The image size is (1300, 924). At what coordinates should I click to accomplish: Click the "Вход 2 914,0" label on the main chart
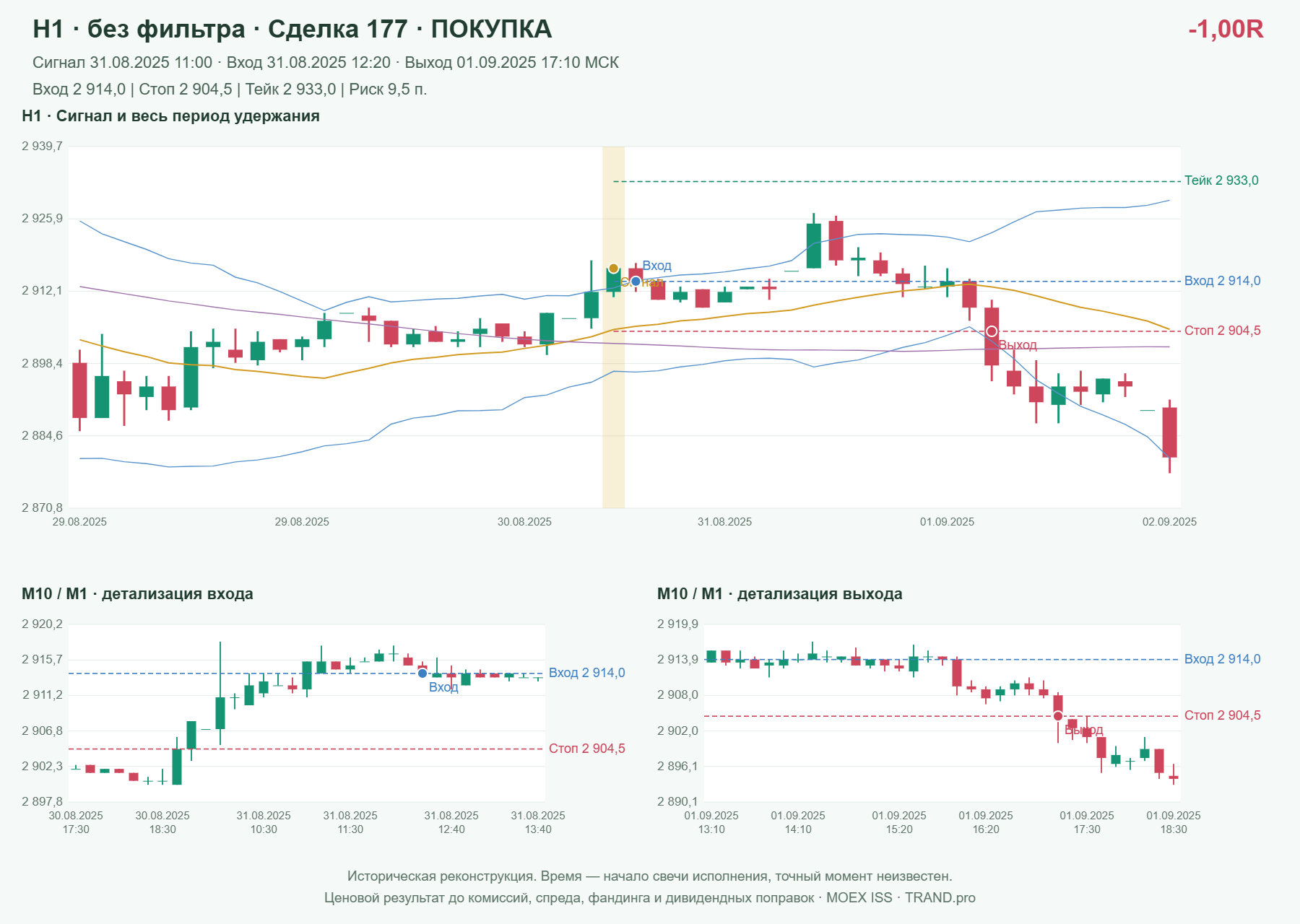tap(1222, 281)
